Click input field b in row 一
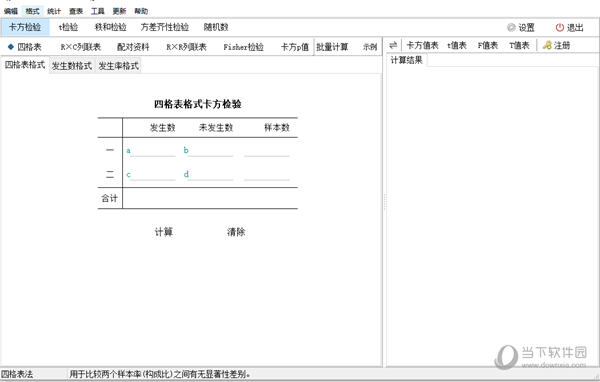The width and height of the screenshot is (600, 382). click(210, 150)
